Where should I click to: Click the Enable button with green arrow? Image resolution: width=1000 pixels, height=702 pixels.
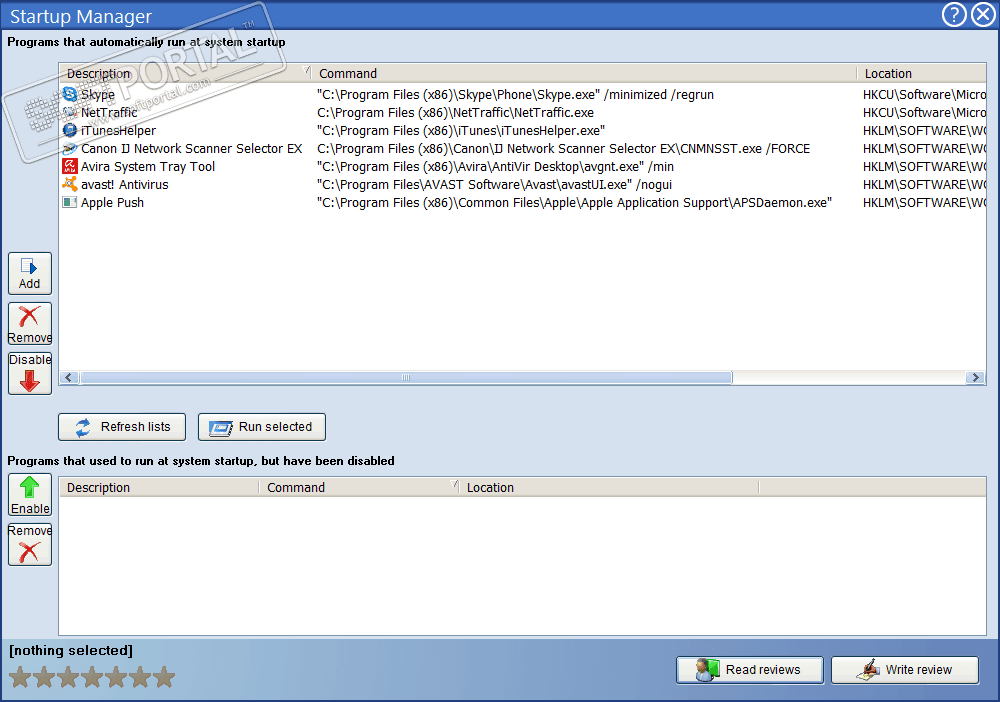click(29, 495)
